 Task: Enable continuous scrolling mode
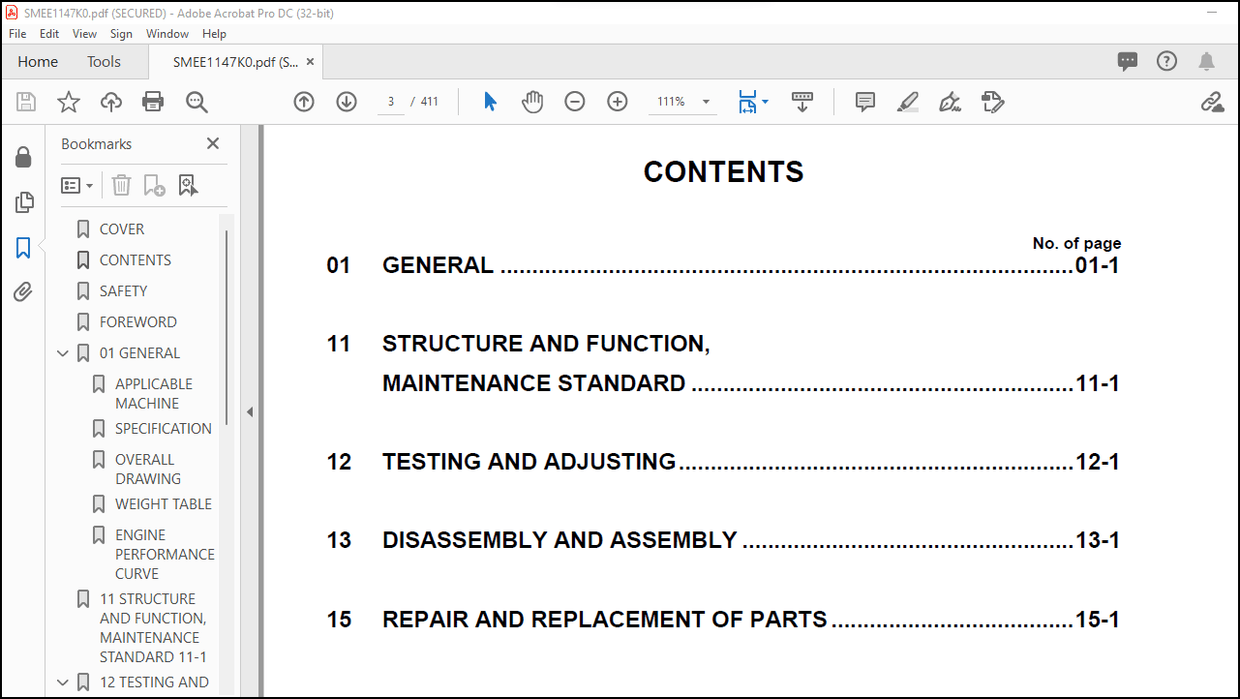(802, 101)
